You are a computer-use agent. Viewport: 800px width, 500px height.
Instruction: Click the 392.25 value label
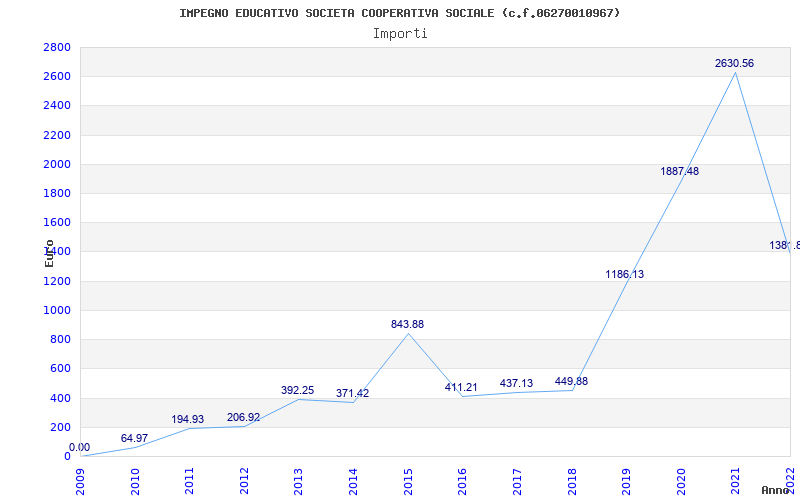click(x=297, y=390)
